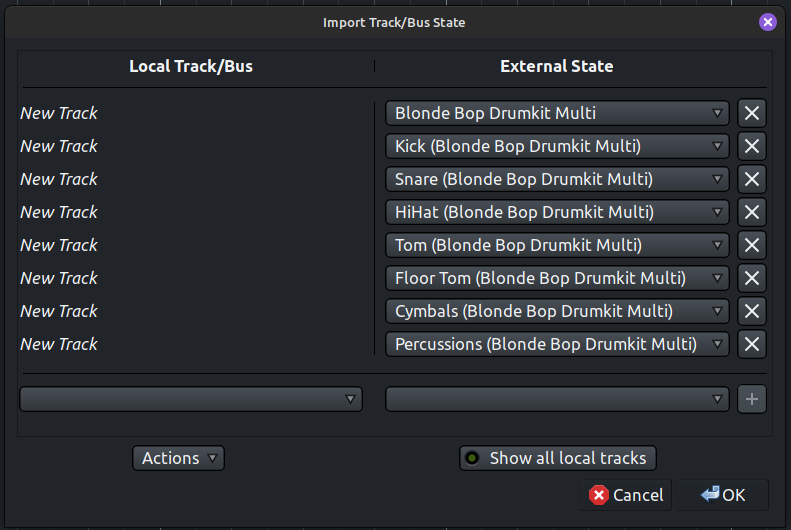Open the Floor Tom external state dropdown
This screenshot has height=530, width=791.
[557, 278]
